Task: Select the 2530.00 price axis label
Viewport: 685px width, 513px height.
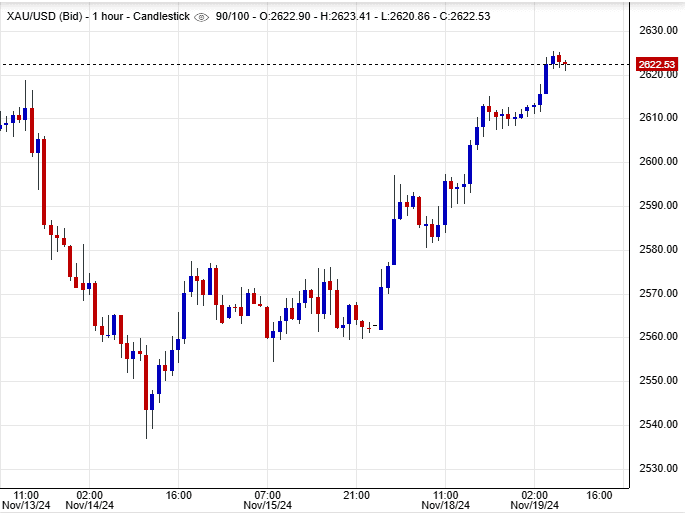Action: [656, 468]
